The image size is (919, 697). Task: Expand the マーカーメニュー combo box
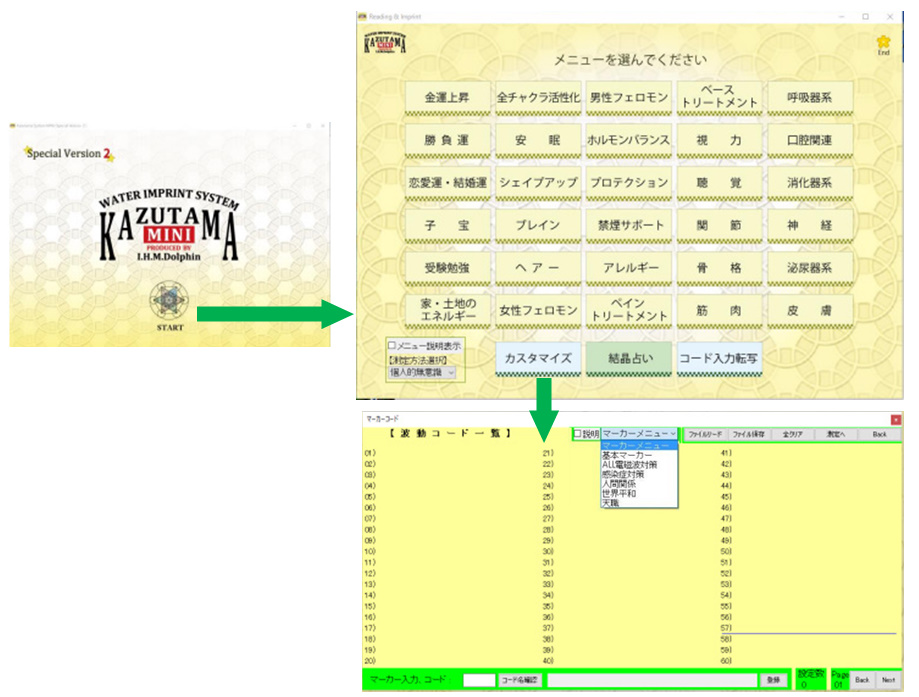639,434
